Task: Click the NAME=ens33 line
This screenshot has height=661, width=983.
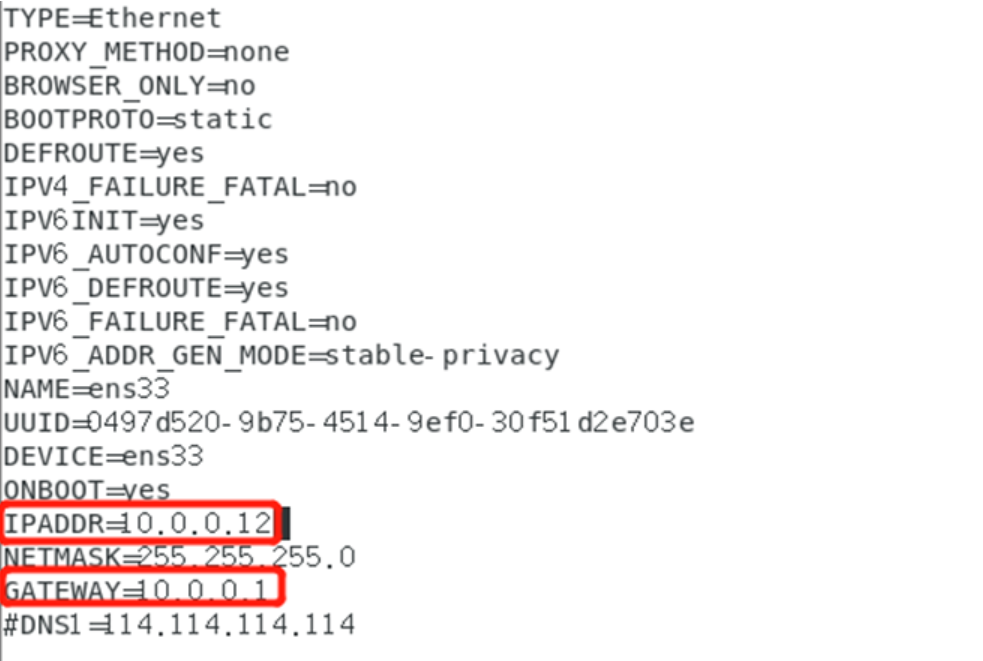Action: click(87, 389)
